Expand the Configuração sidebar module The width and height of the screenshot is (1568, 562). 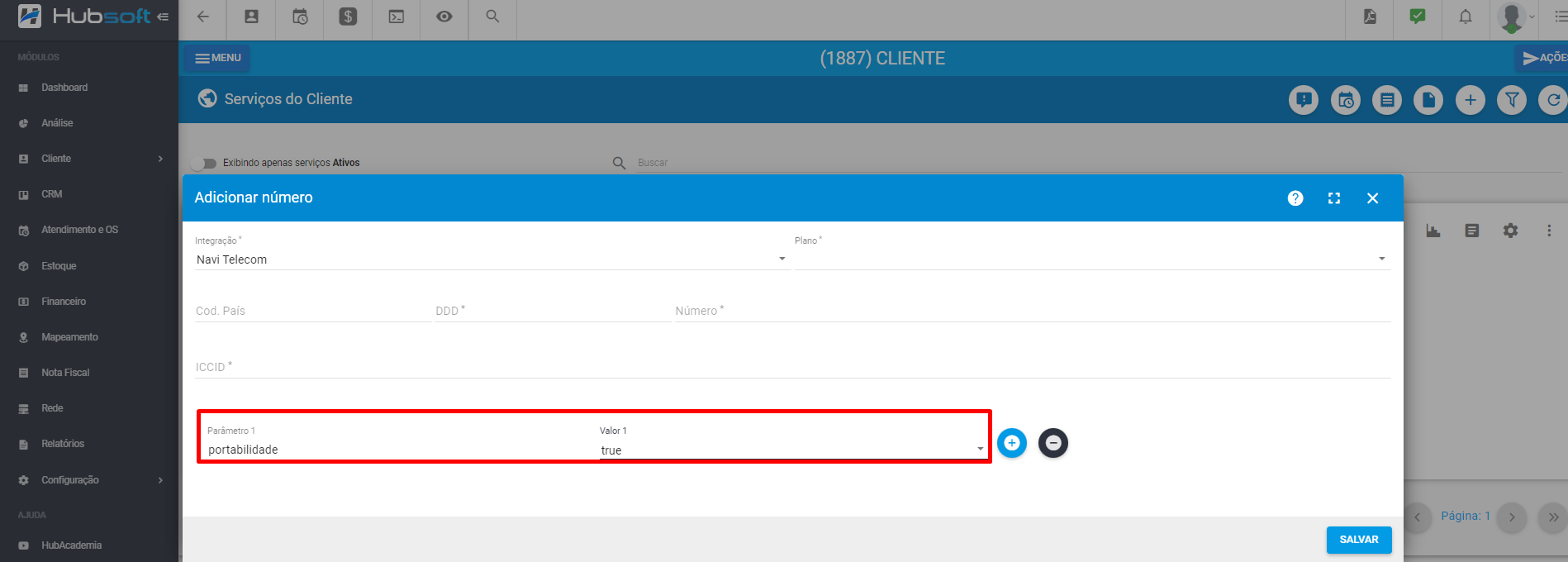coord(89,480)
